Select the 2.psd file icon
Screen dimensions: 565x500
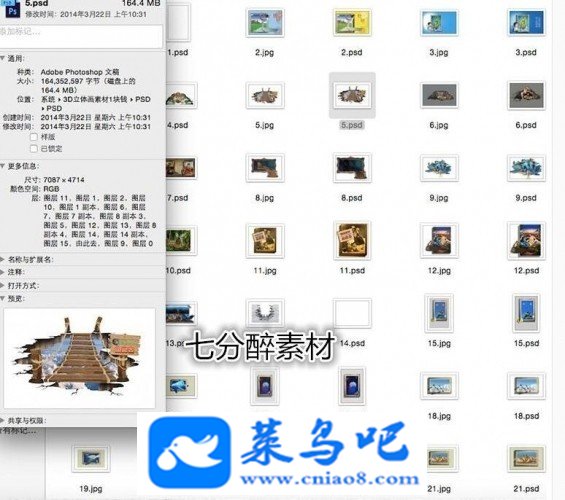coord(352,23)
